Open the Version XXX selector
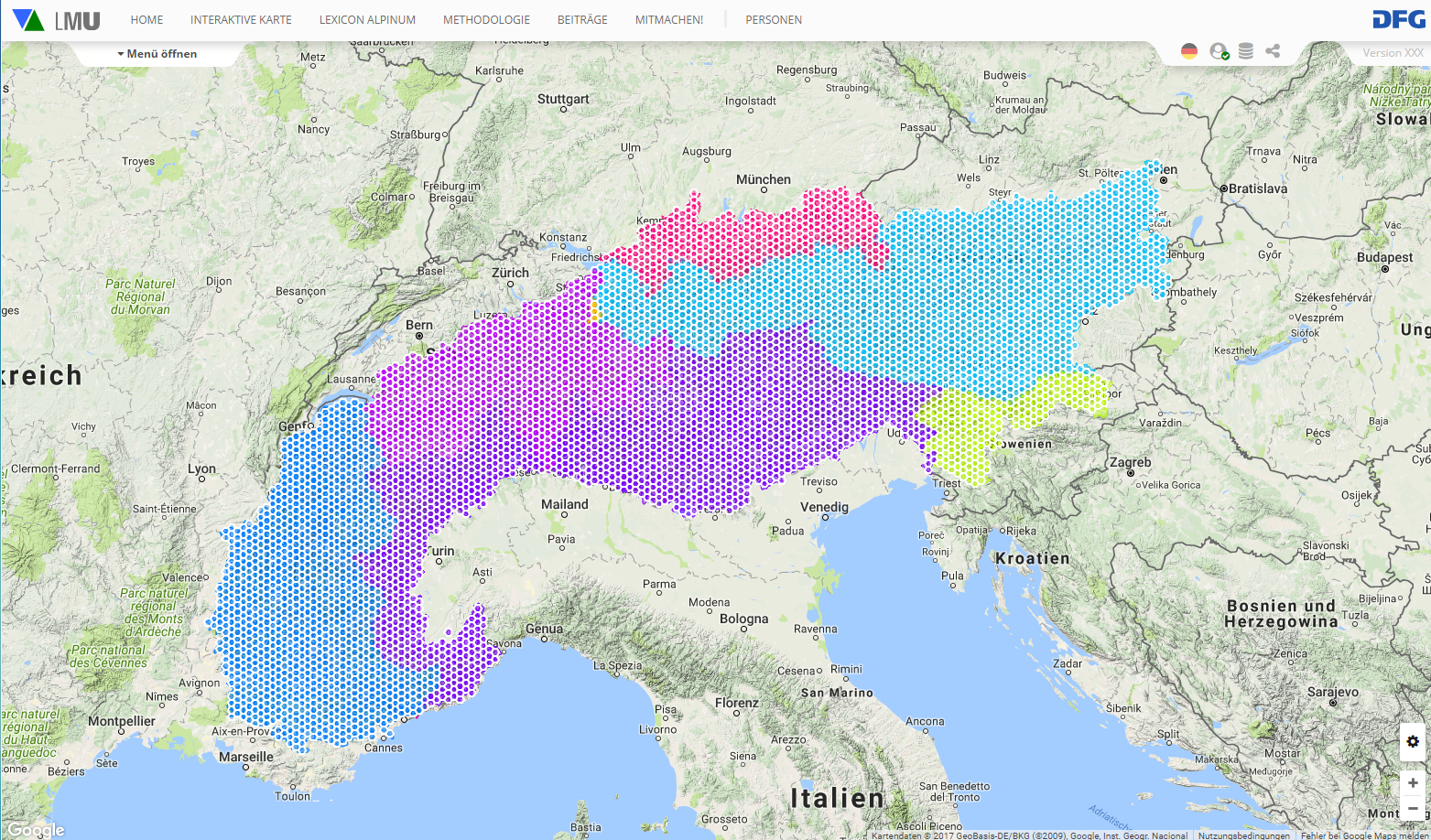The height and width of the screenshot is (840, 1431). pyautogui.click(x=1393, y=53)
